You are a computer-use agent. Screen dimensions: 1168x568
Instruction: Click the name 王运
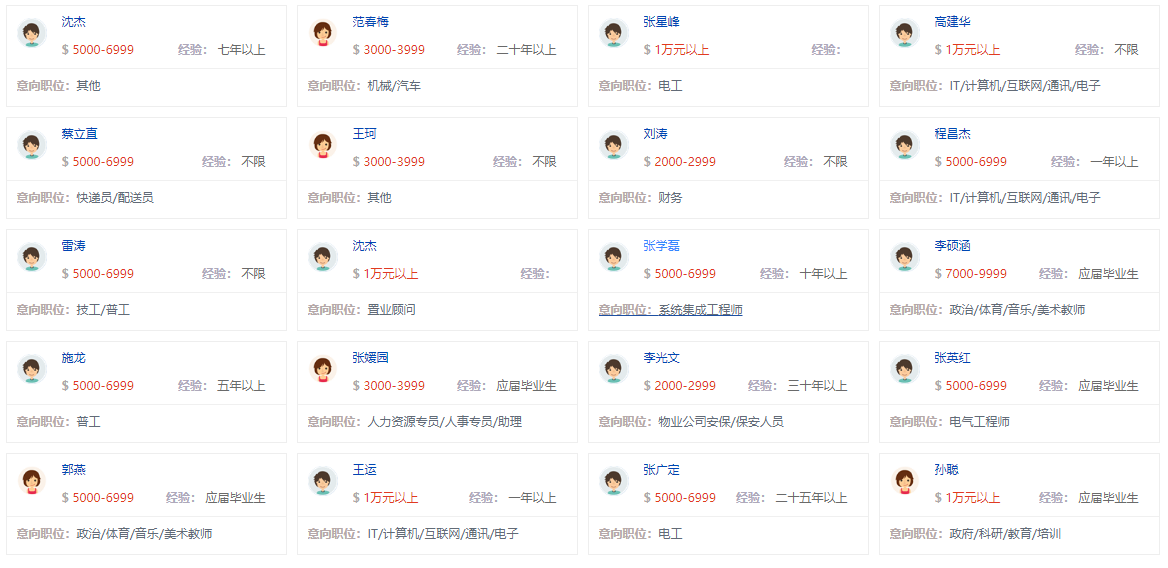(x=364, y=470)
